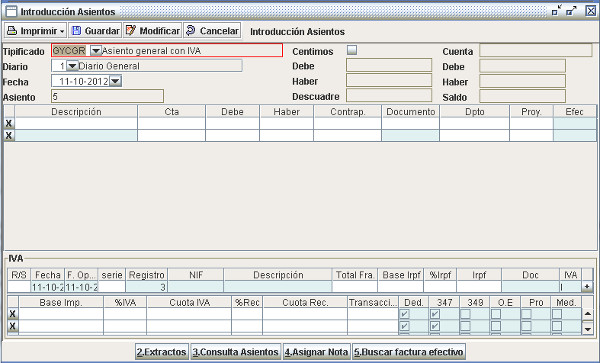Click the Saldo field
The image size is (600, 363).
point(522,96)
